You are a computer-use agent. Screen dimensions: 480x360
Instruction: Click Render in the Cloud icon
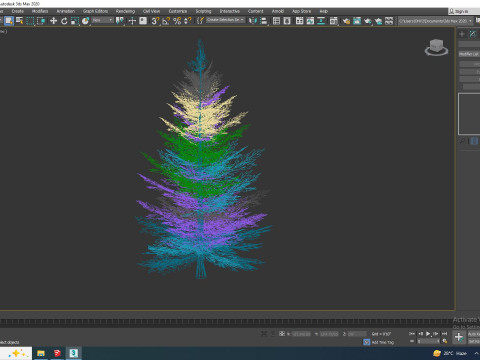point(378,21)
